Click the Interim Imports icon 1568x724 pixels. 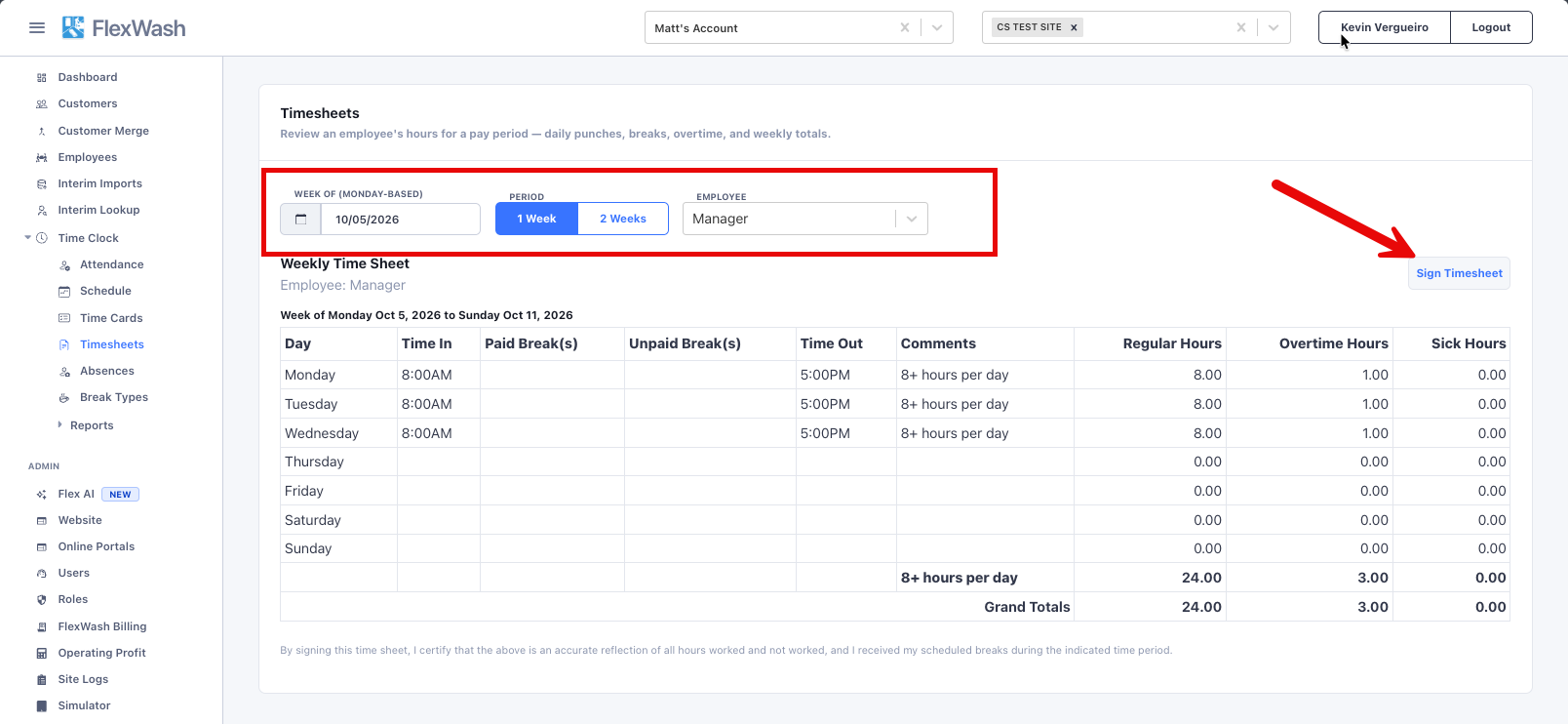click(42, 183)
